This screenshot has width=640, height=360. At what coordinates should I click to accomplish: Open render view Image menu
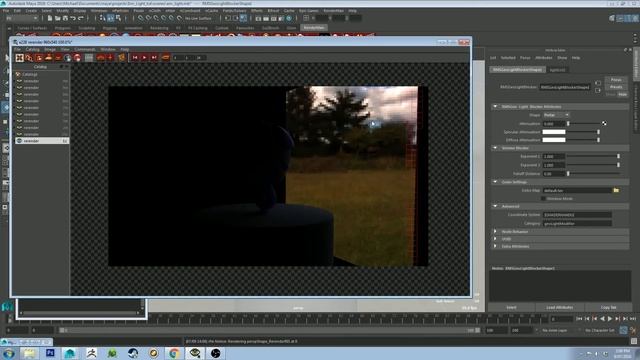pyautogui.click(x=50, y=49)
